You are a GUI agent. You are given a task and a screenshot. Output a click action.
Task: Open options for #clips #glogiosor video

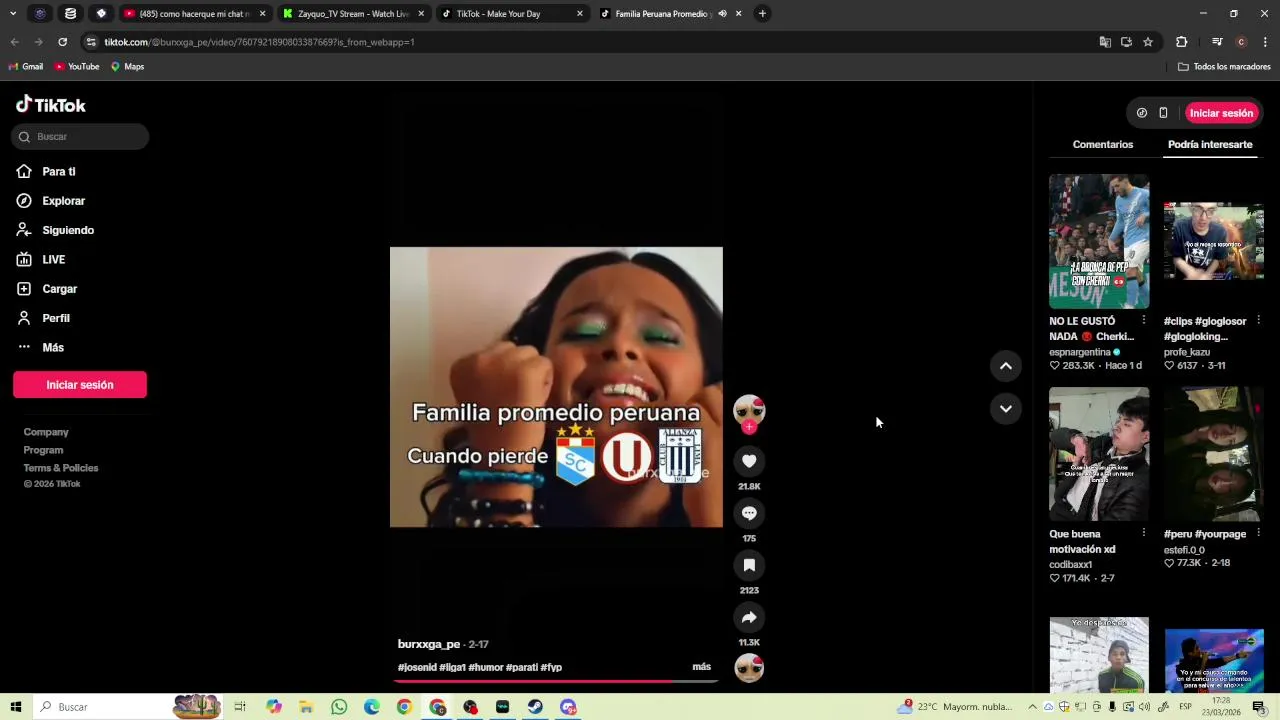[x=1258, y=321]
